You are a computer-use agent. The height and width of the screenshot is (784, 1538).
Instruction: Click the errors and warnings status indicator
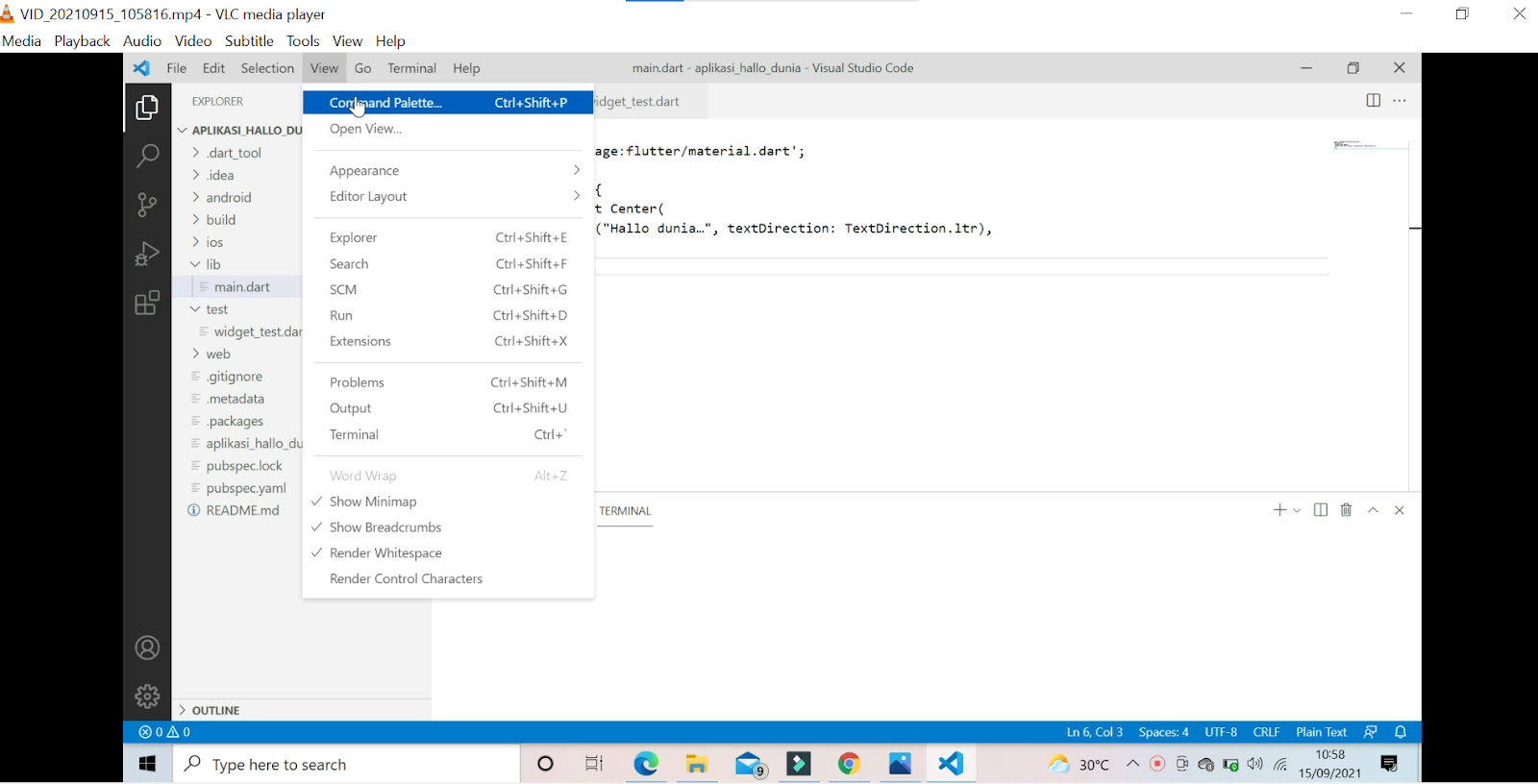click(164, 732)
